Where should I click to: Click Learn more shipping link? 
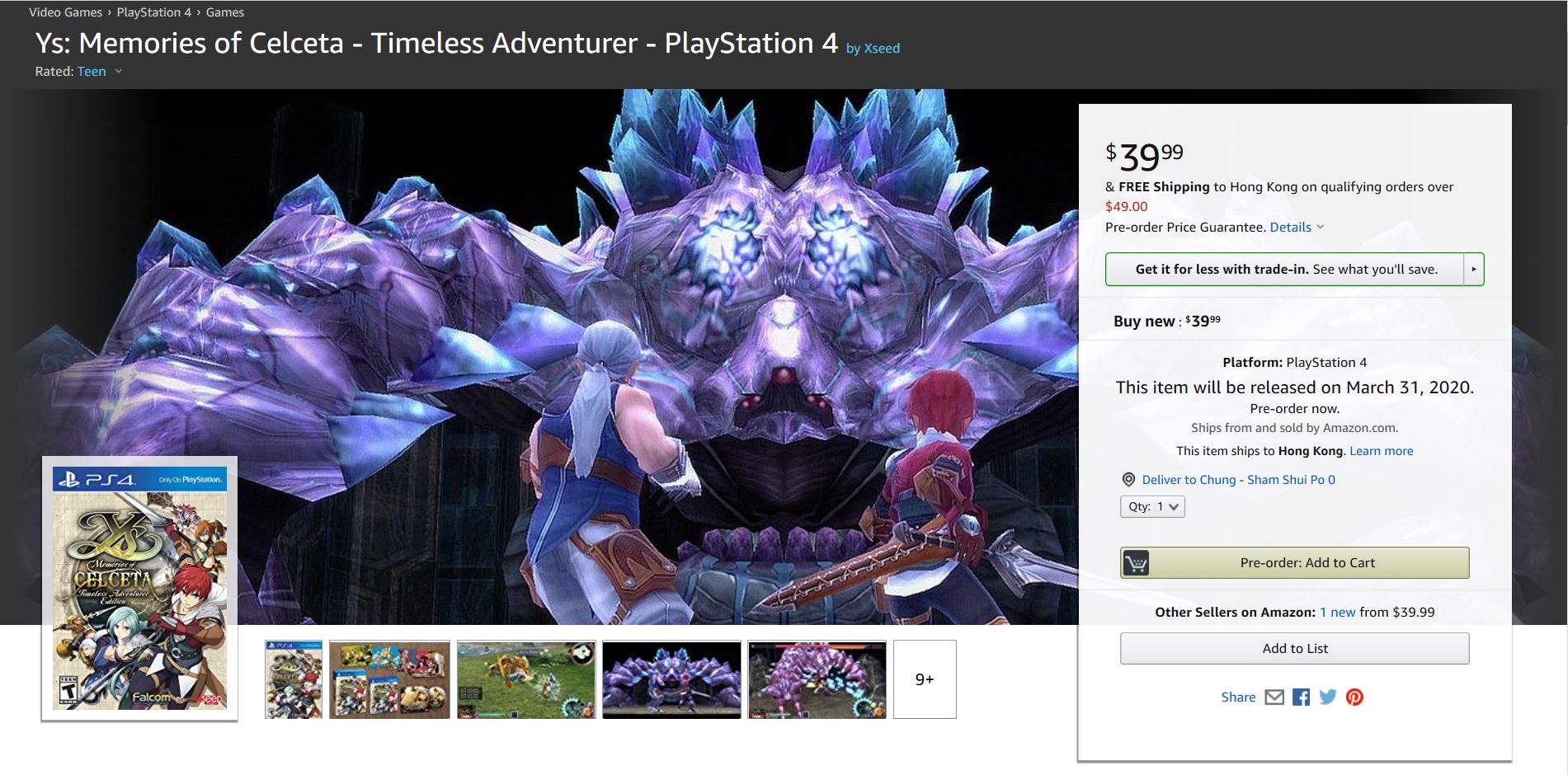pyautogui.click(x=1381, y=451)
